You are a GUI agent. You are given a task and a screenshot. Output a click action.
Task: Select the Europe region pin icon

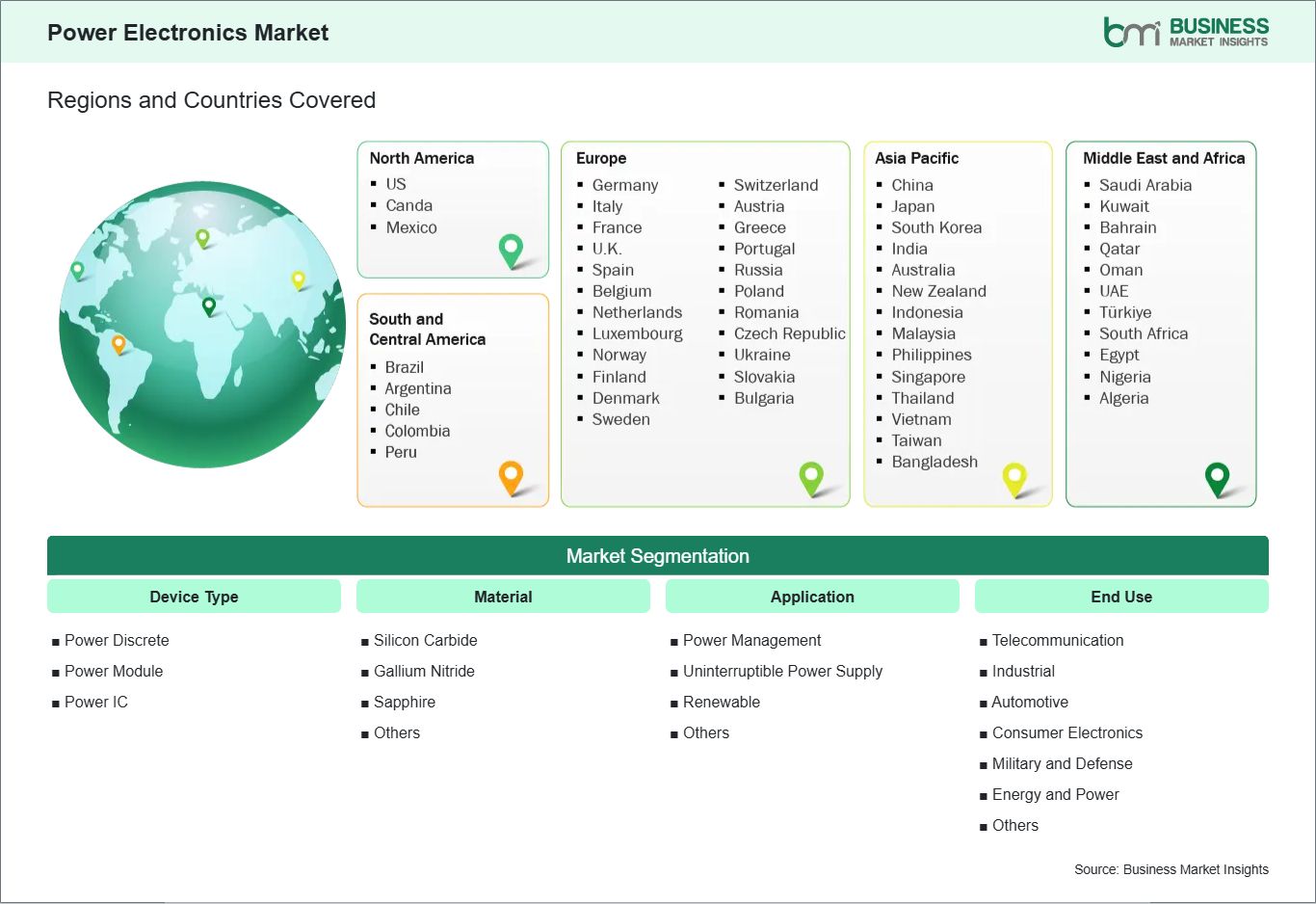pyautogui.click(x=812, y=477)
